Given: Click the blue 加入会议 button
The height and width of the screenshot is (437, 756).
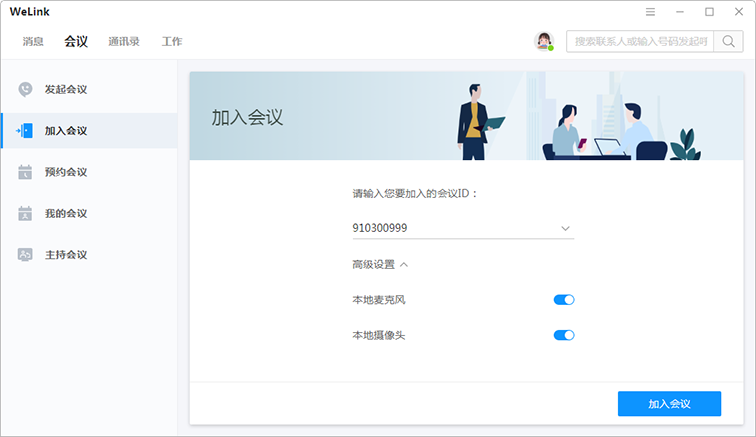Looking at the screenshot, I should (x=669, y=404).
